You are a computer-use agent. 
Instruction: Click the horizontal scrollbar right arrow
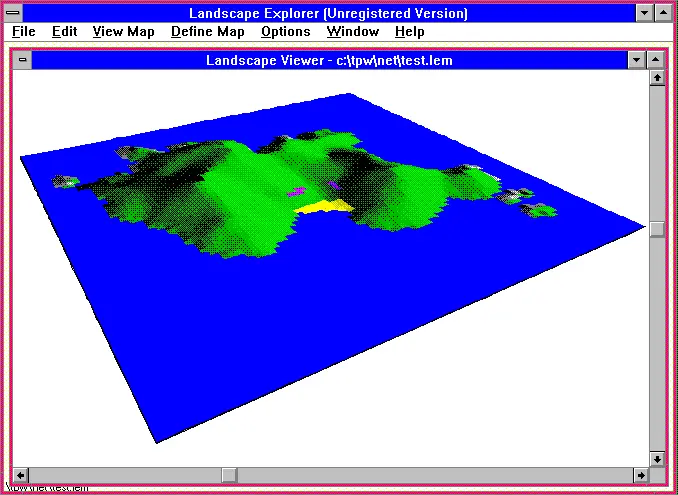click(639, 474)
